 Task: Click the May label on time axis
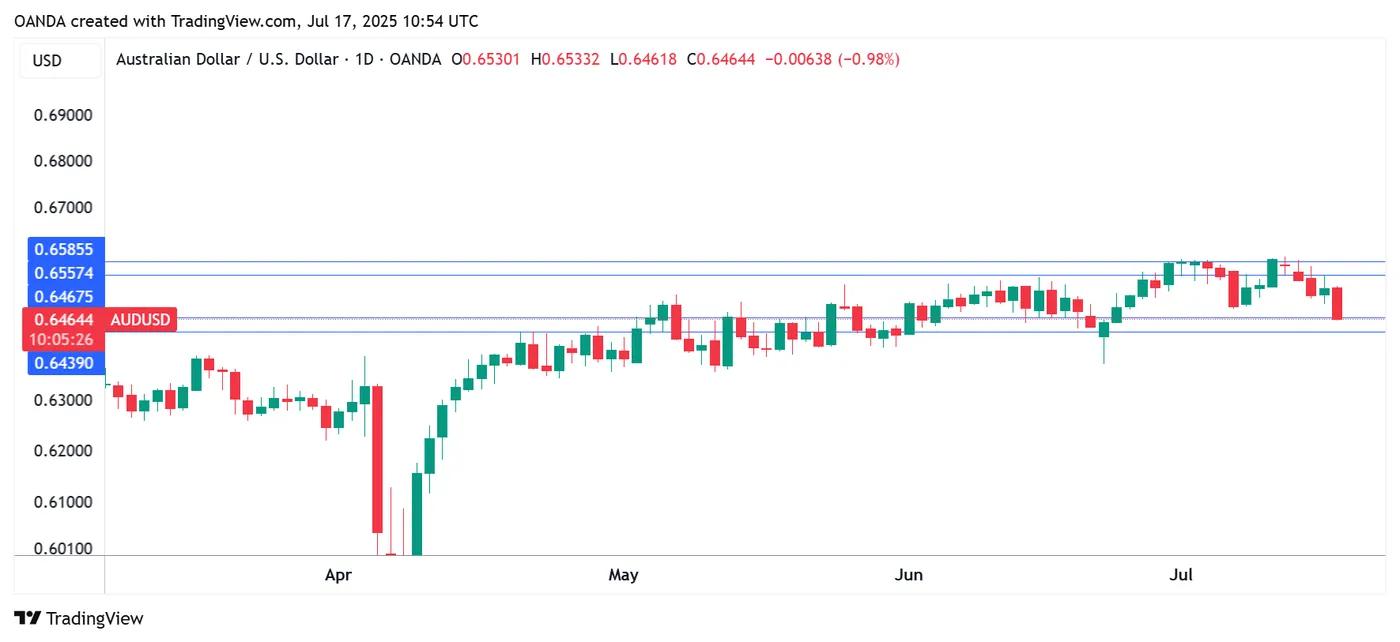(623, 575)
